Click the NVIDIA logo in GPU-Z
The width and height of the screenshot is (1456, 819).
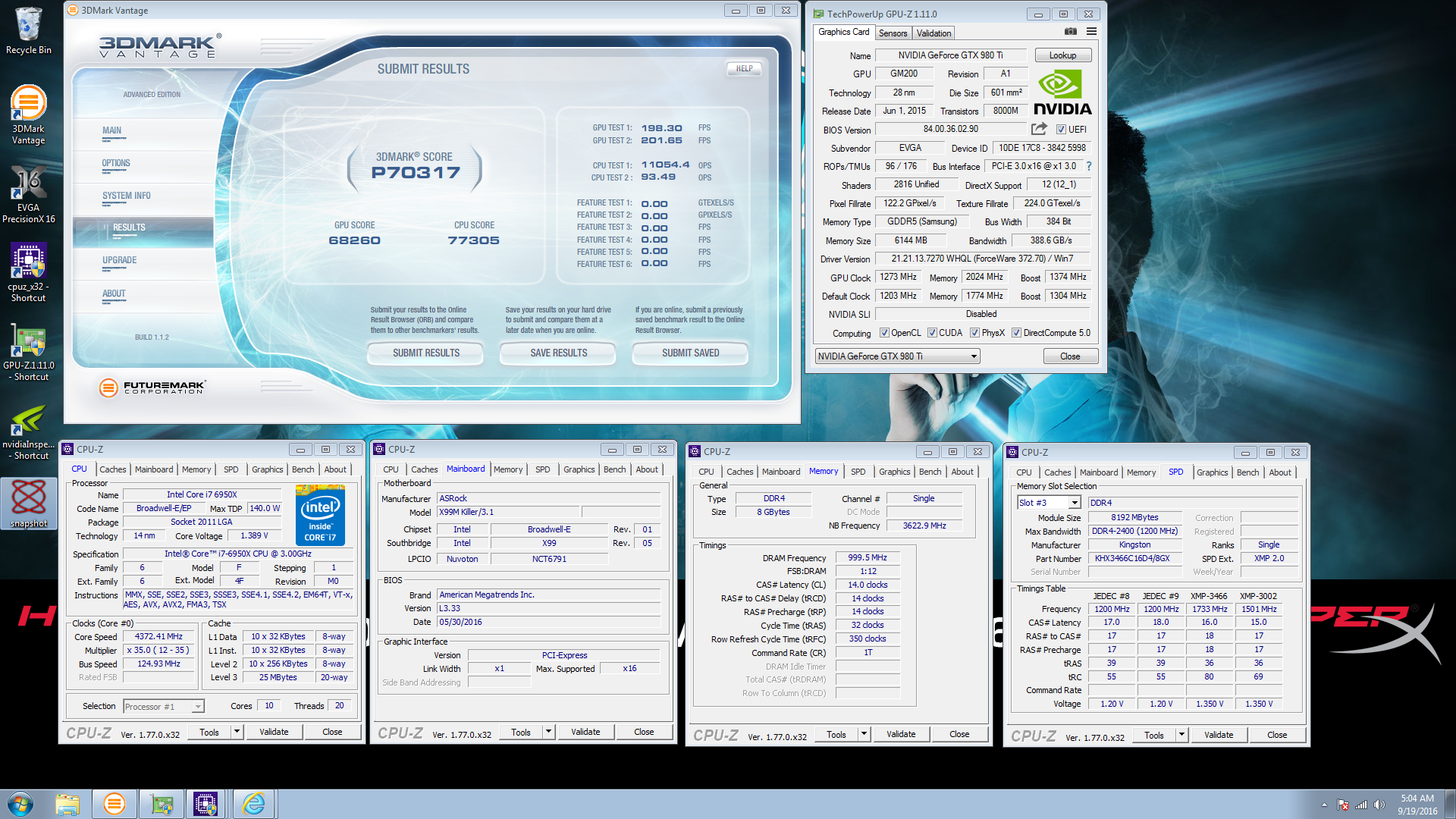tap(1062, 93)
